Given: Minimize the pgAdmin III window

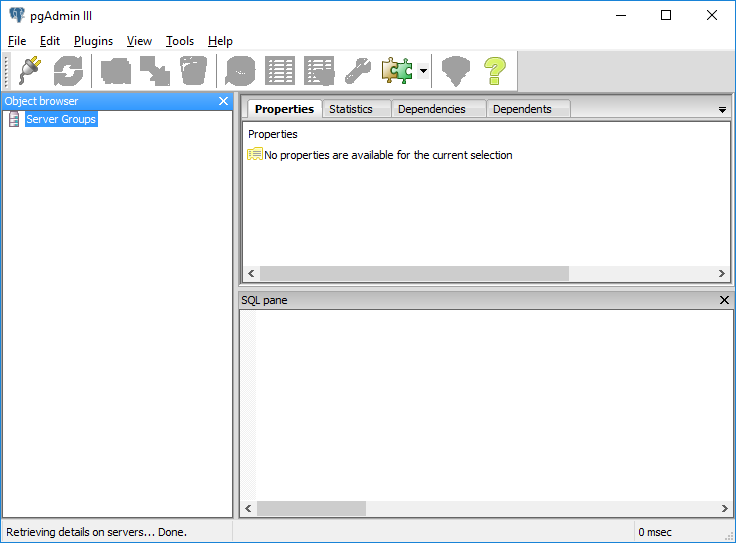Looking at the screenshot, I should point(621,15).
